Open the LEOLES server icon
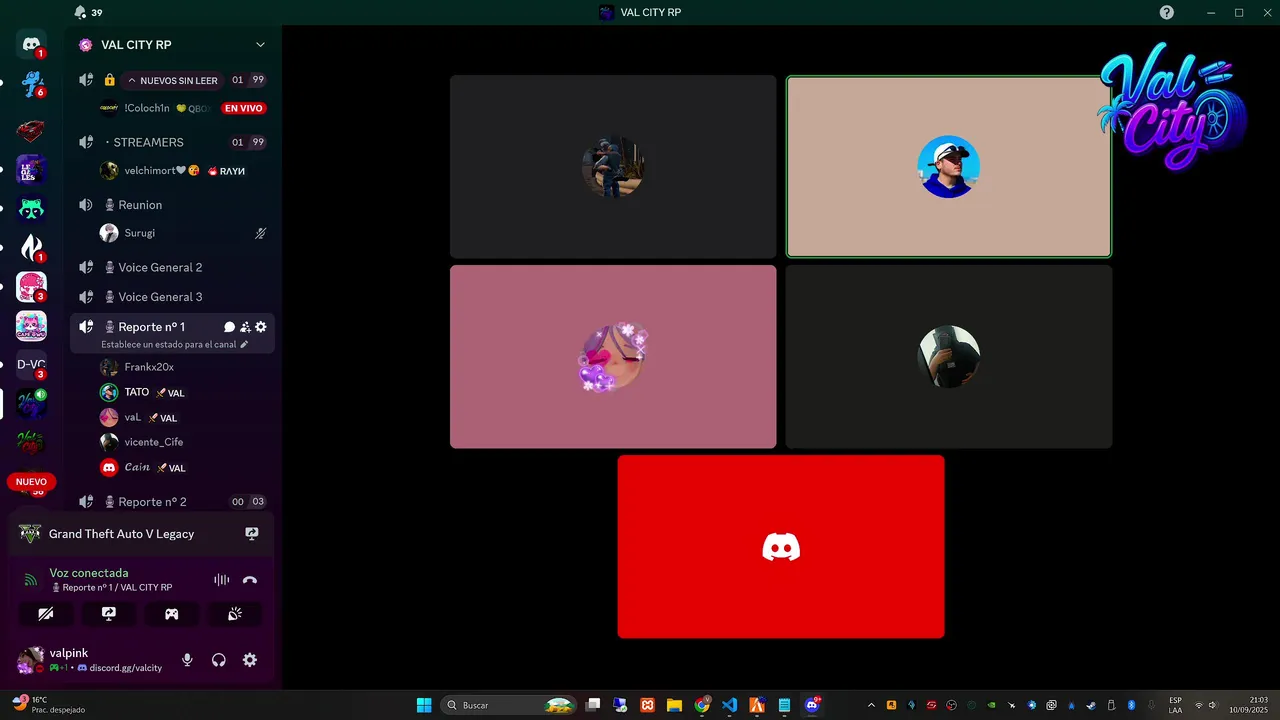The height and width of the screenshot is (720, 1280). point(31,169)
